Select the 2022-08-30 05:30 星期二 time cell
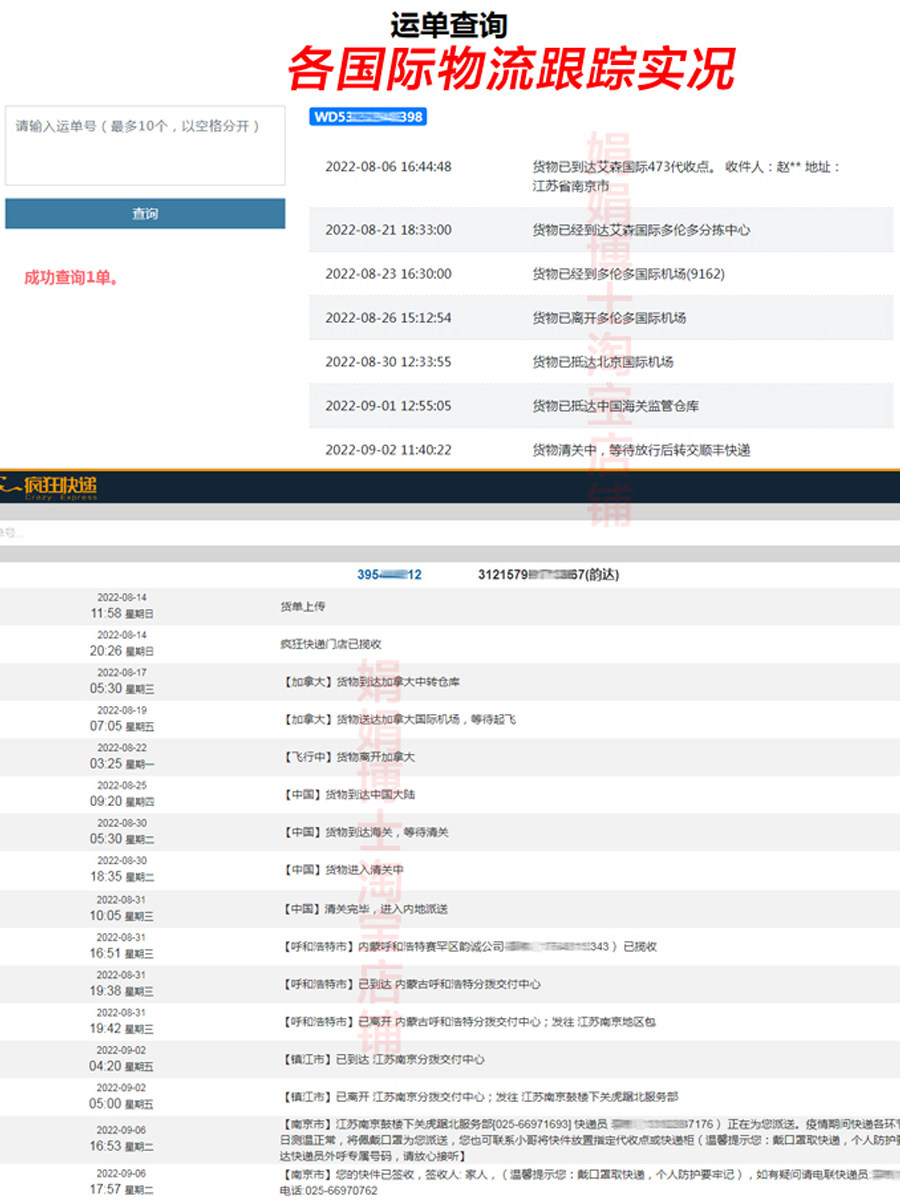 click(x=122, y=831)
